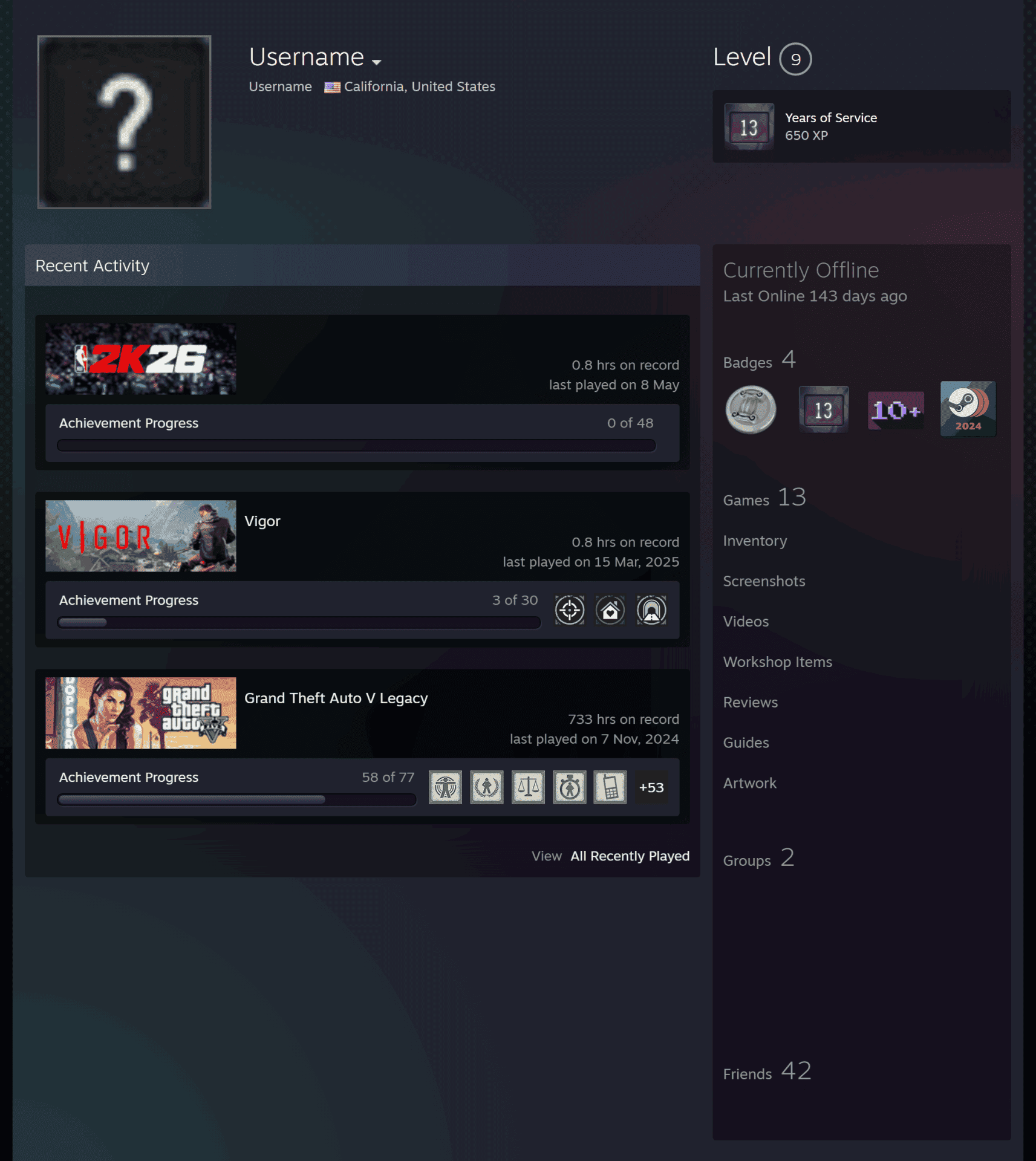This screenshot has width=1036, height=1161.
Task: Open the Reviews section
Action: coord(750,703)
